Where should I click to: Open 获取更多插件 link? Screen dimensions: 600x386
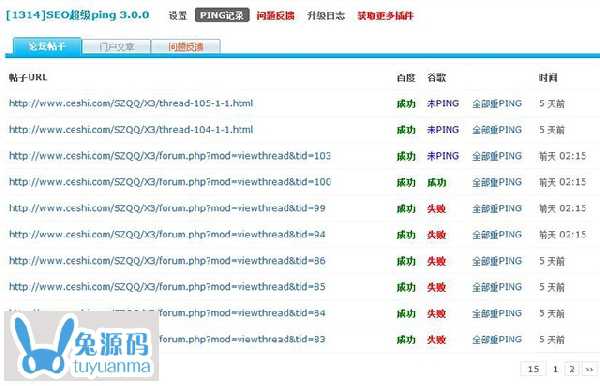click(x=385, y=16)
